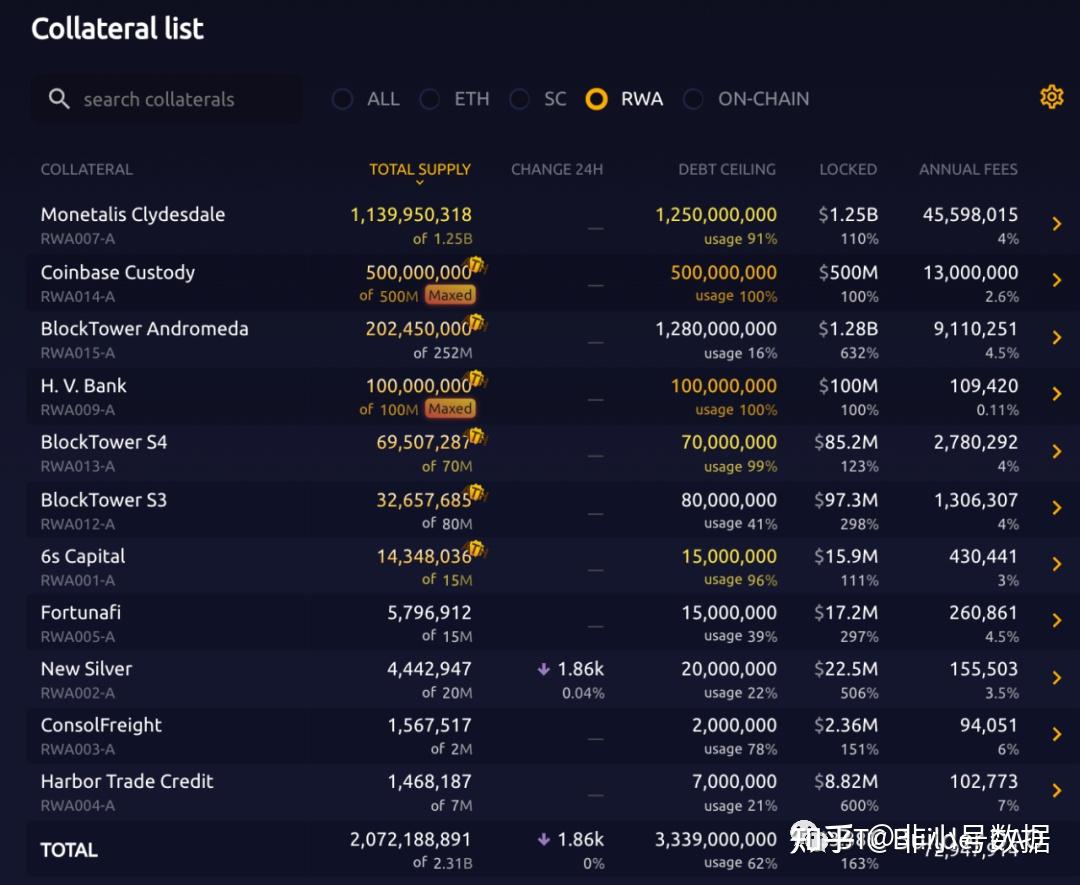Click total supply value 1,139,950,318
The image size is (1080, 885).
click(411, 215)
